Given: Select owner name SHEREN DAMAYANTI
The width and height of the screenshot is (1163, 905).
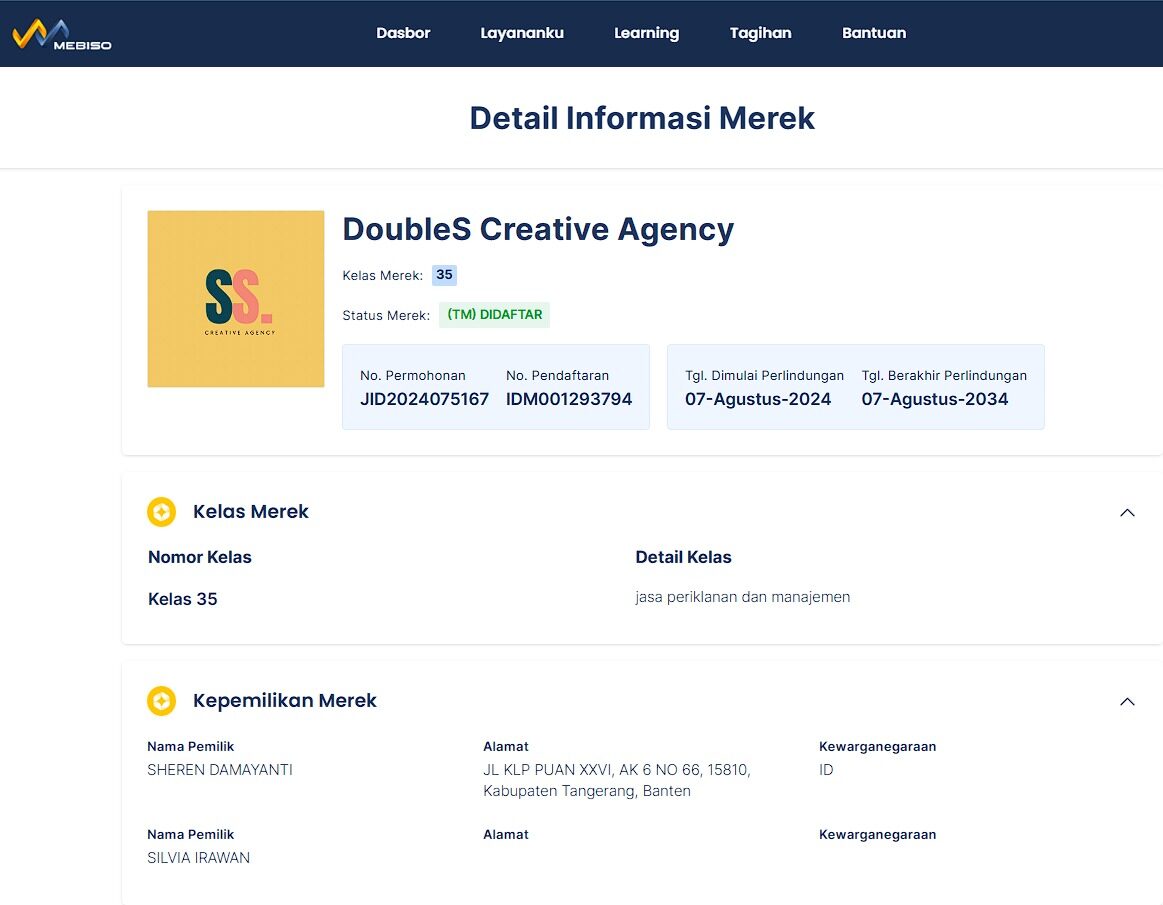Looking at the screenshot, I should tap(220, 770).
